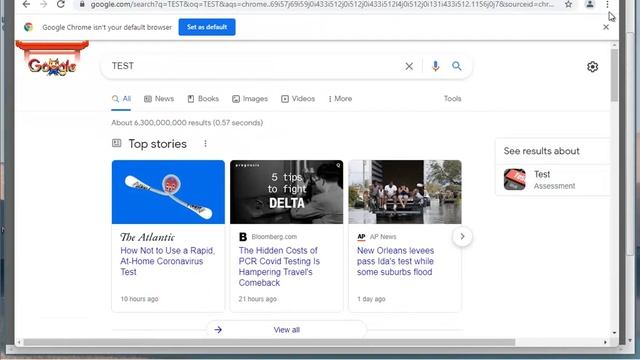Switch to the Images tab

pos(250,99)
